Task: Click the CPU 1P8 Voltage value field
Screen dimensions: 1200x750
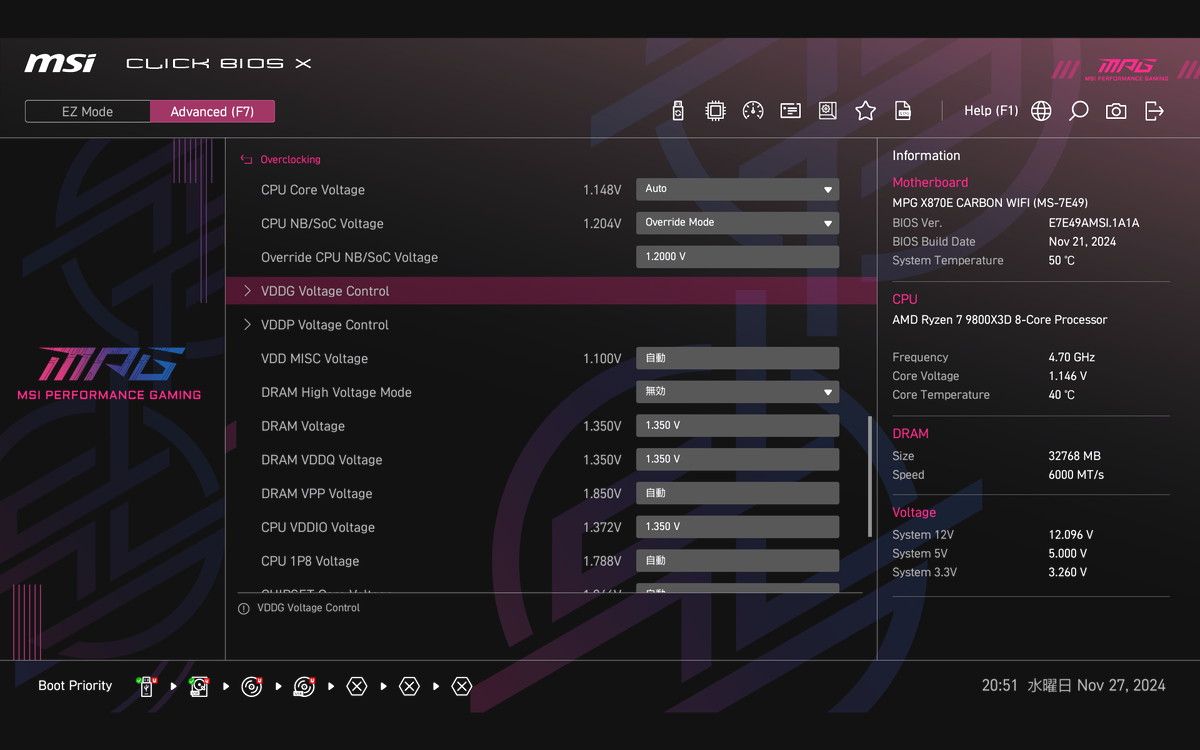Action: coord(737,561)
